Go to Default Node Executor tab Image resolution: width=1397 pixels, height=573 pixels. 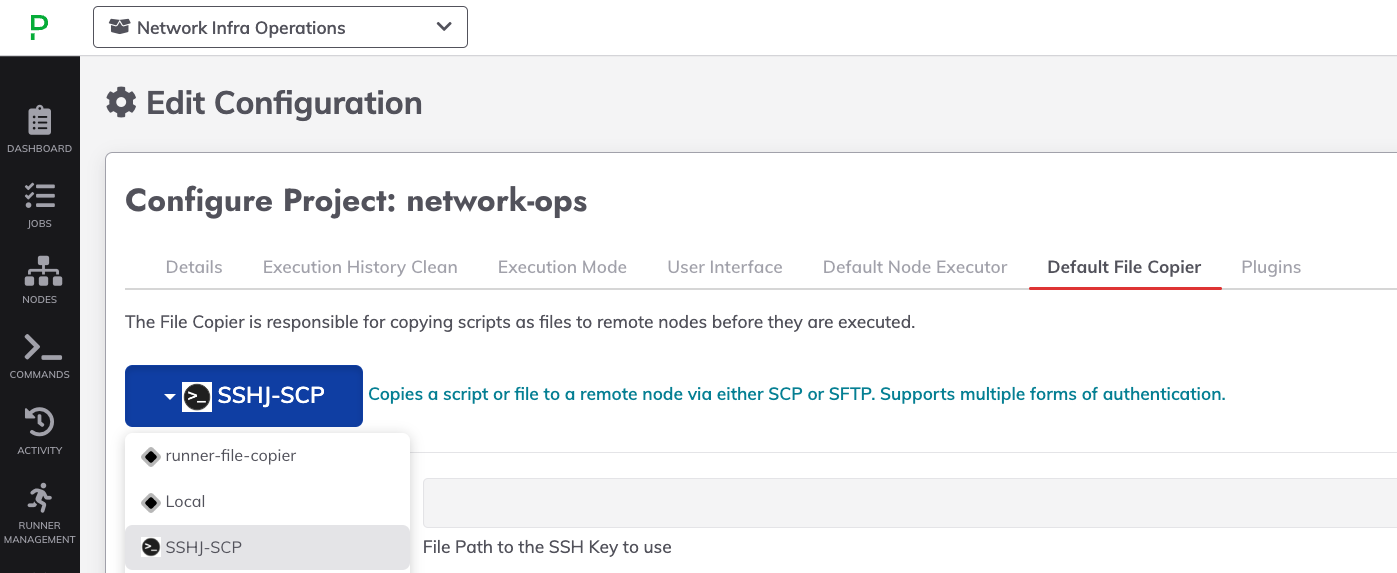[x=915, y=267]
